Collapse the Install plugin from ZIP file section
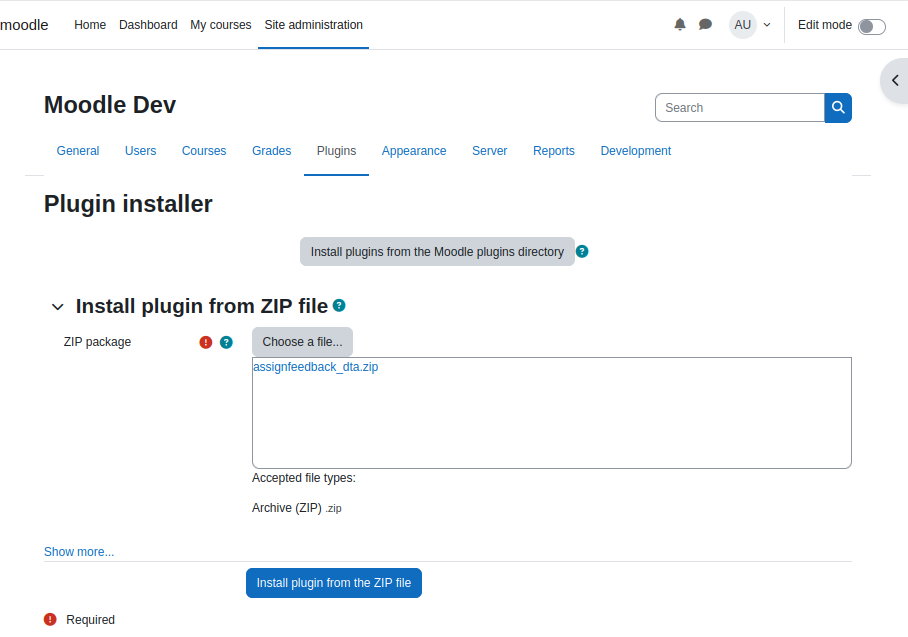This screenshot has width=908, height=637. point(57,306)
